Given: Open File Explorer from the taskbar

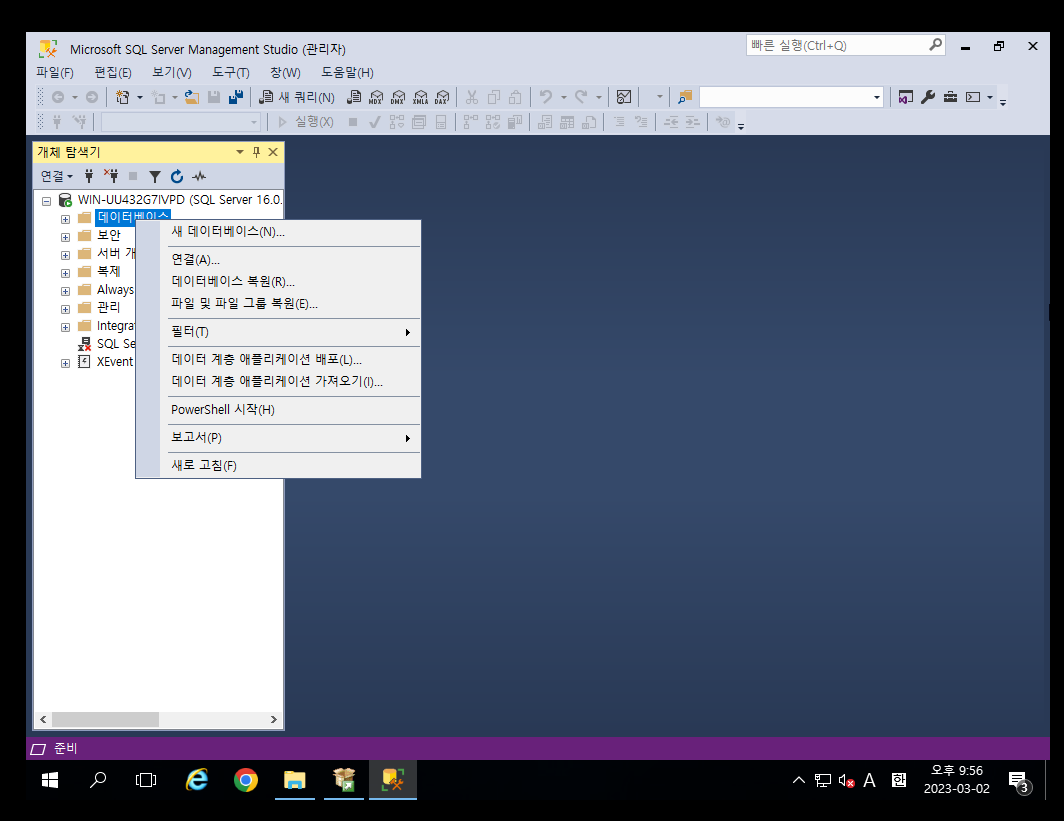Looking at the screenshot, I should click(294, 780).
